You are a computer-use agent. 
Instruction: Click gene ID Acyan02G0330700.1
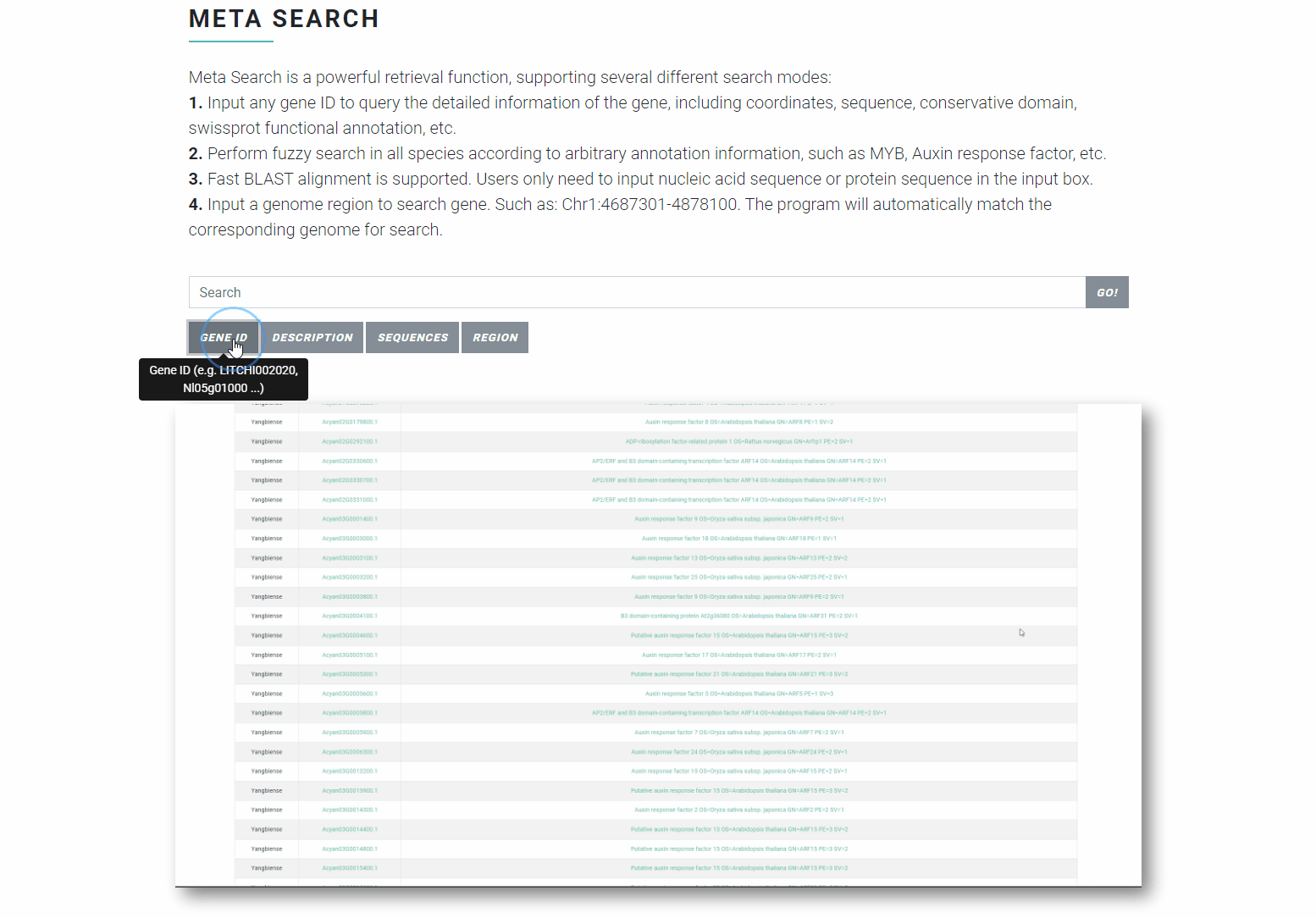(x=350, y=480)
